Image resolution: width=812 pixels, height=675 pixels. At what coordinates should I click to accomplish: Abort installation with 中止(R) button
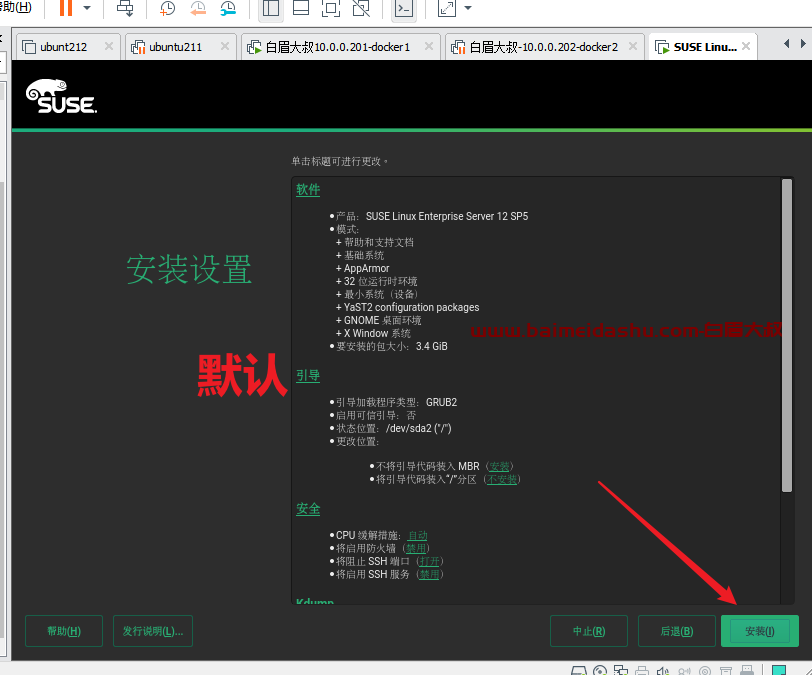tap(589, 631)
